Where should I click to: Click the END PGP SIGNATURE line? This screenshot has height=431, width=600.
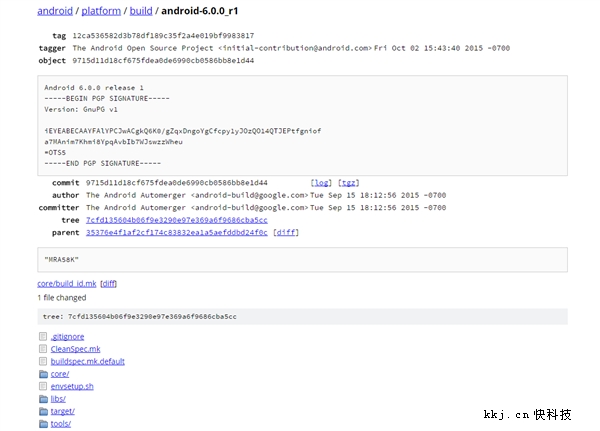103,163
